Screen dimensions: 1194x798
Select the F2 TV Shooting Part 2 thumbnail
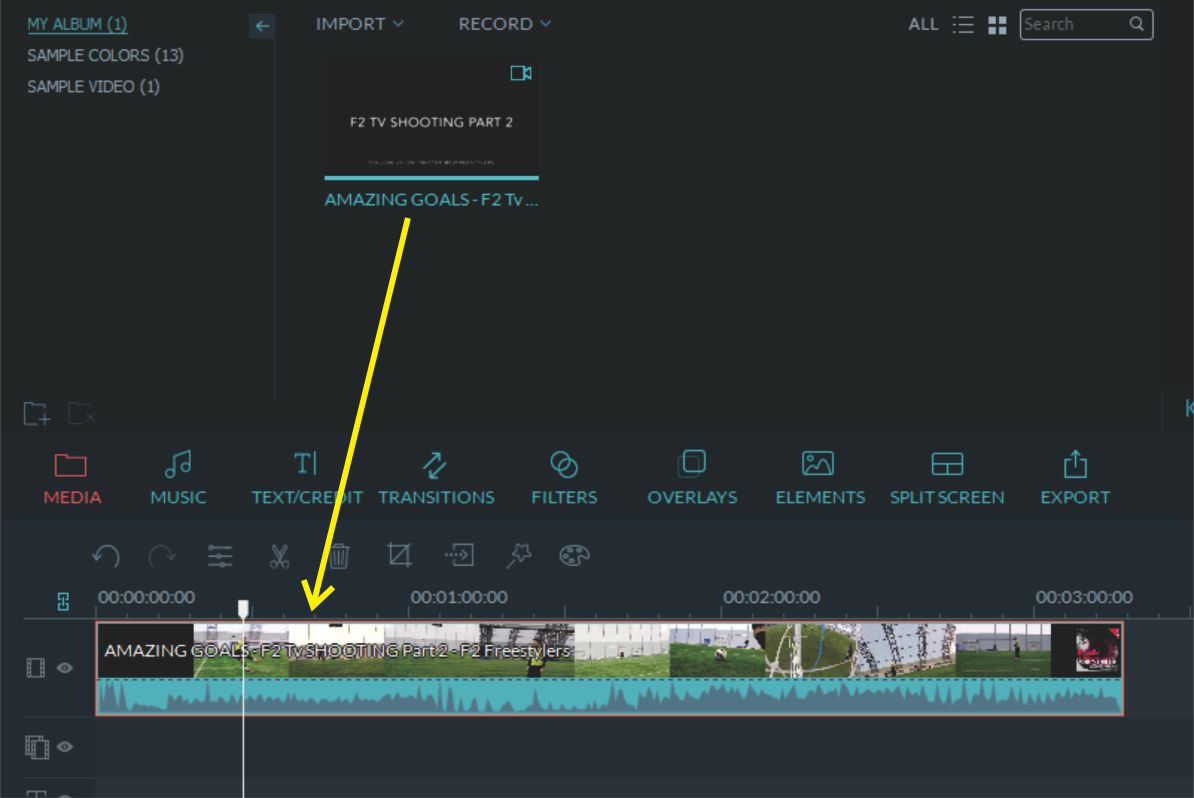click(x=431, y=118)
